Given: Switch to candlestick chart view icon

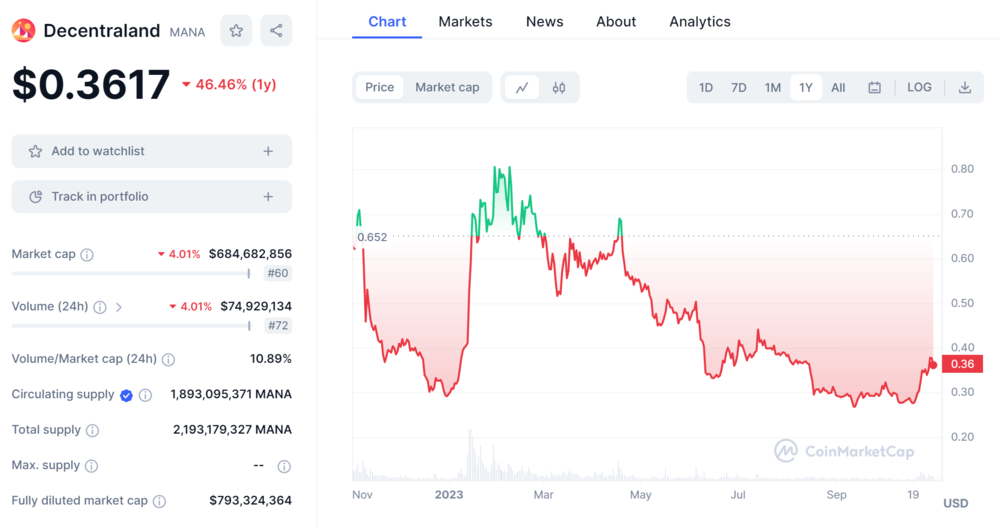Looking at the screenshot, I should (x=559, y=88).
